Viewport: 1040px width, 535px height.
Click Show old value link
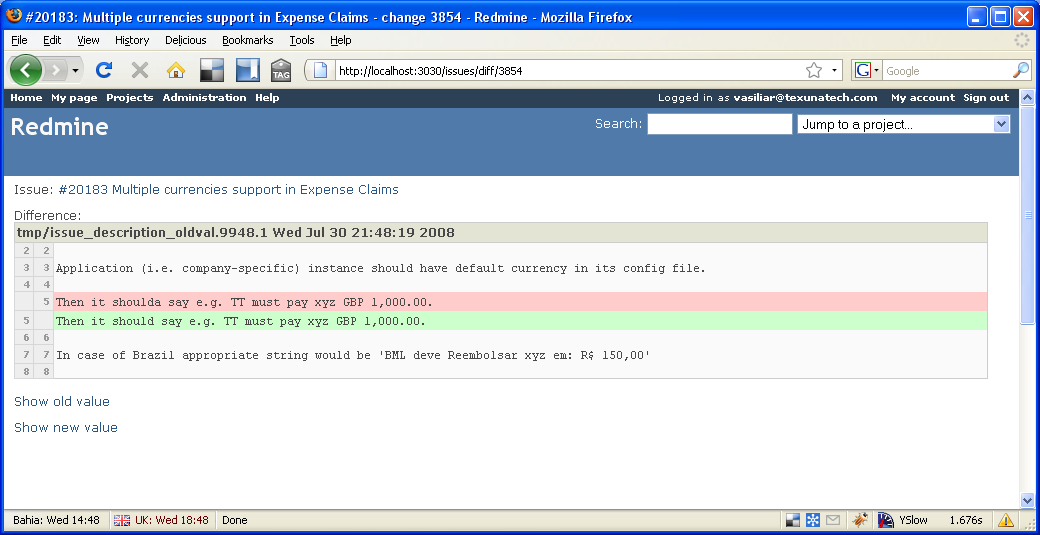tap(62, 401)
